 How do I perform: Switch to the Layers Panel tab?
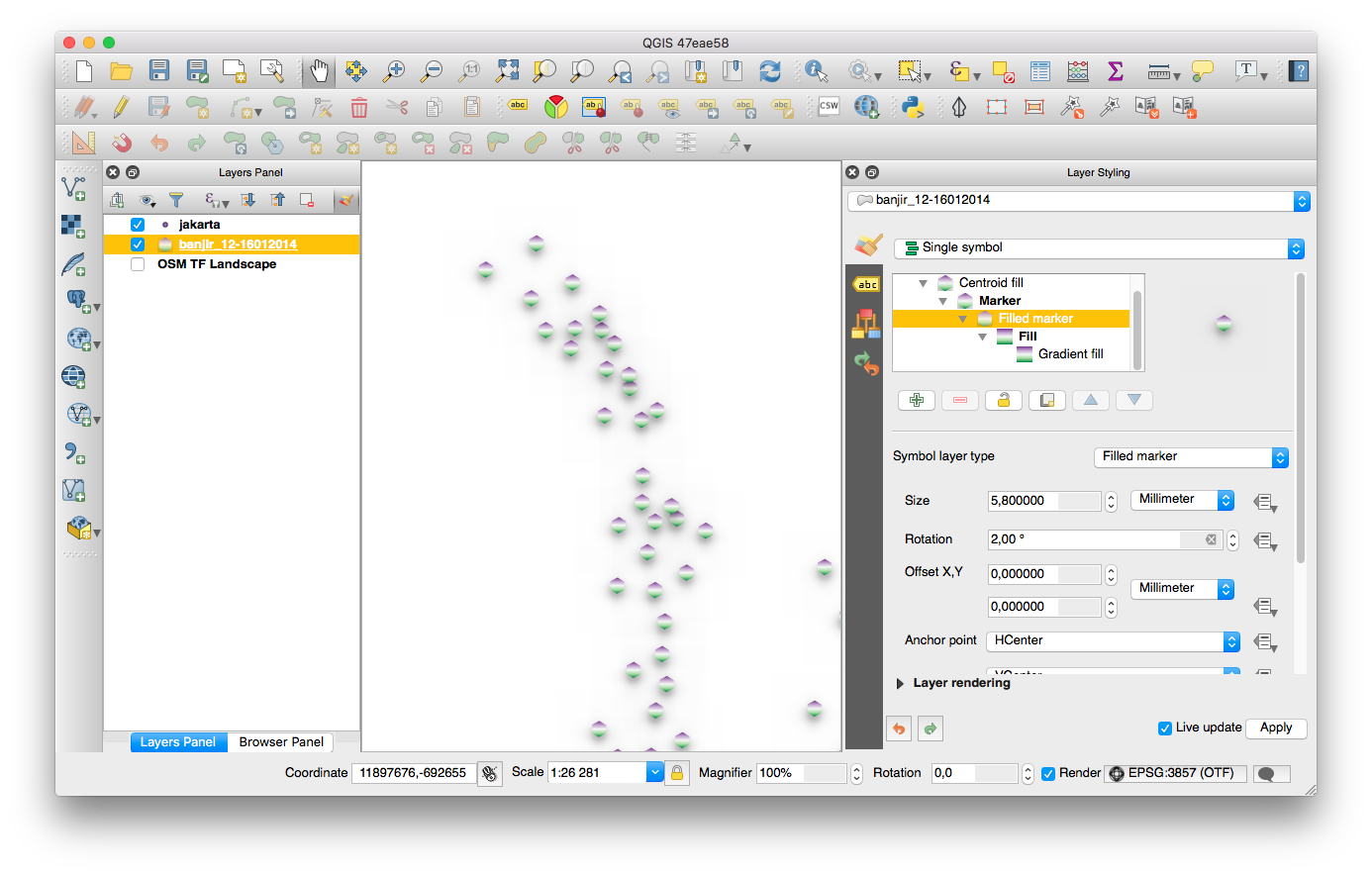pyautogui.click(x=178, y=741)
